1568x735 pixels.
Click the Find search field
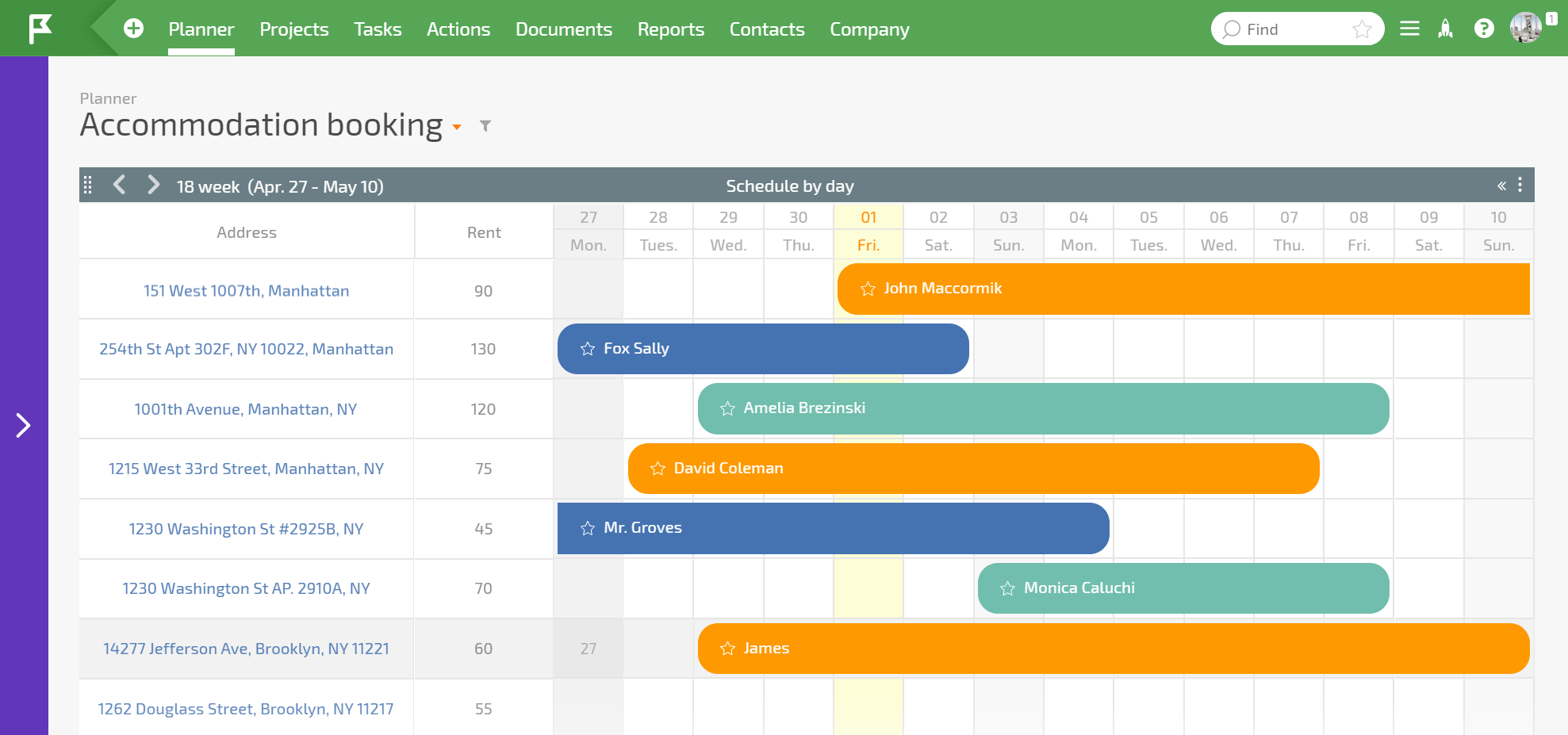1298,29
